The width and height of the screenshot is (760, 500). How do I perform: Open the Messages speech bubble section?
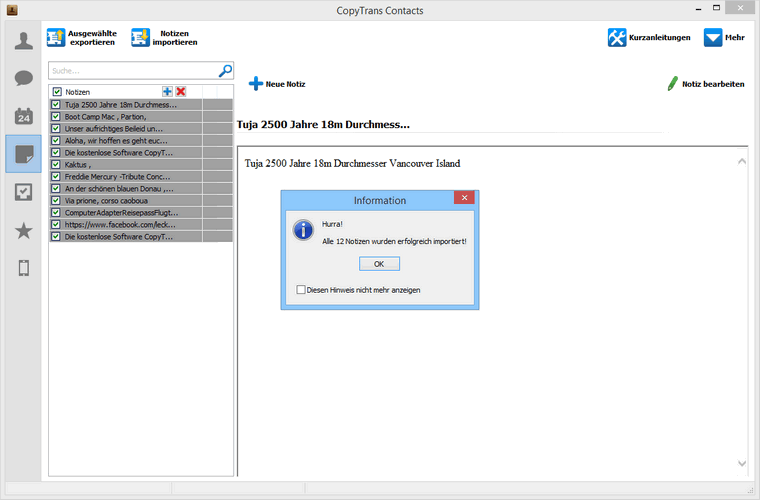23,78
